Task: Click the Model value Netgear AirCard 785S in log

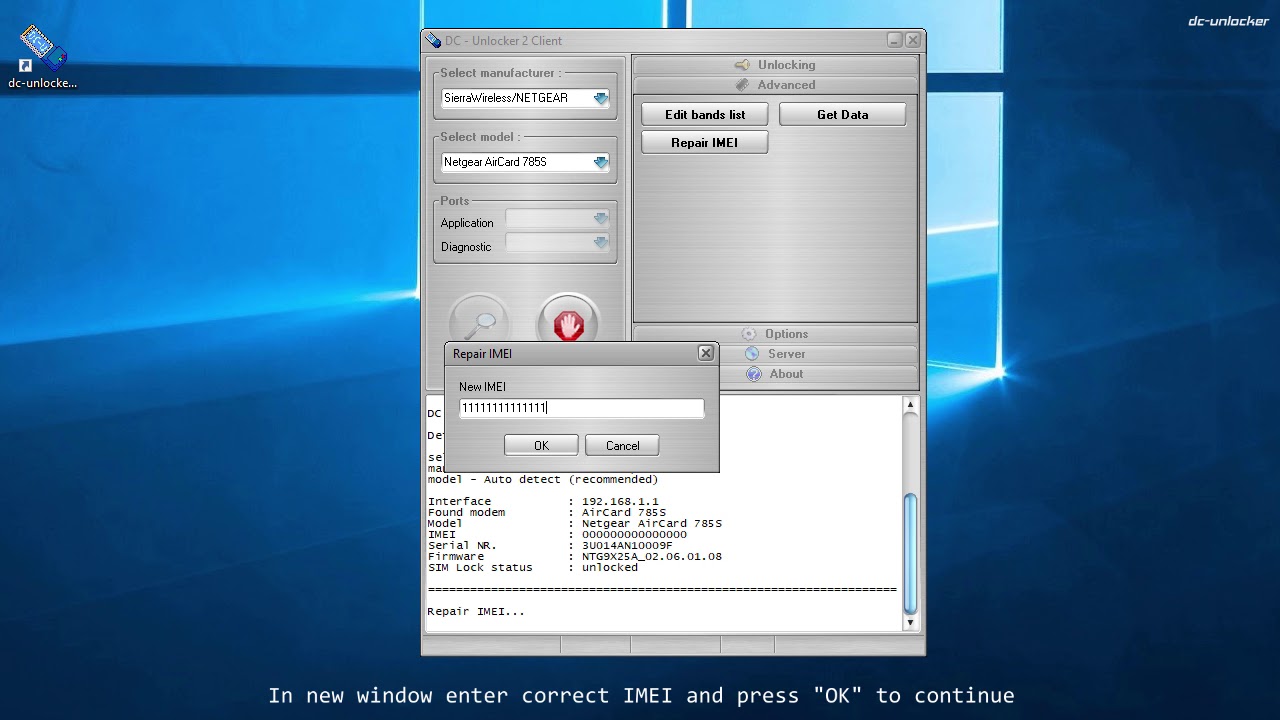Action: tap(652, 524)
